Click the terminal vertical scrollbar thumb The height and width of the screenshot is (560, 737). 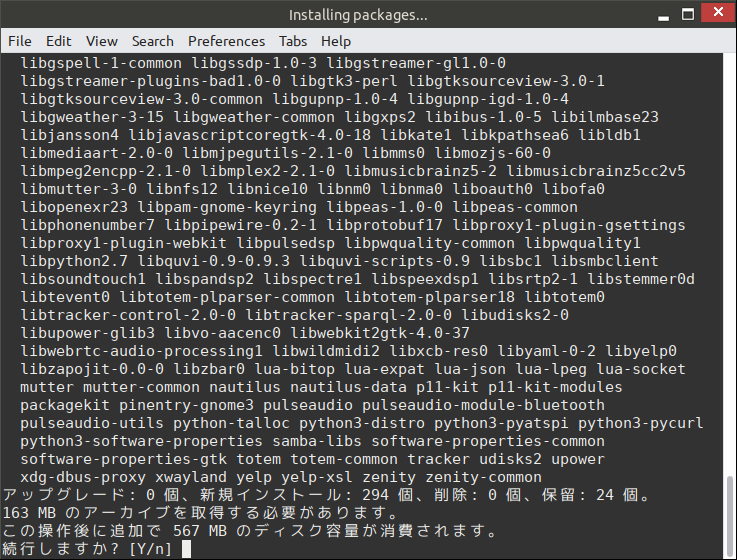point(729,516)
